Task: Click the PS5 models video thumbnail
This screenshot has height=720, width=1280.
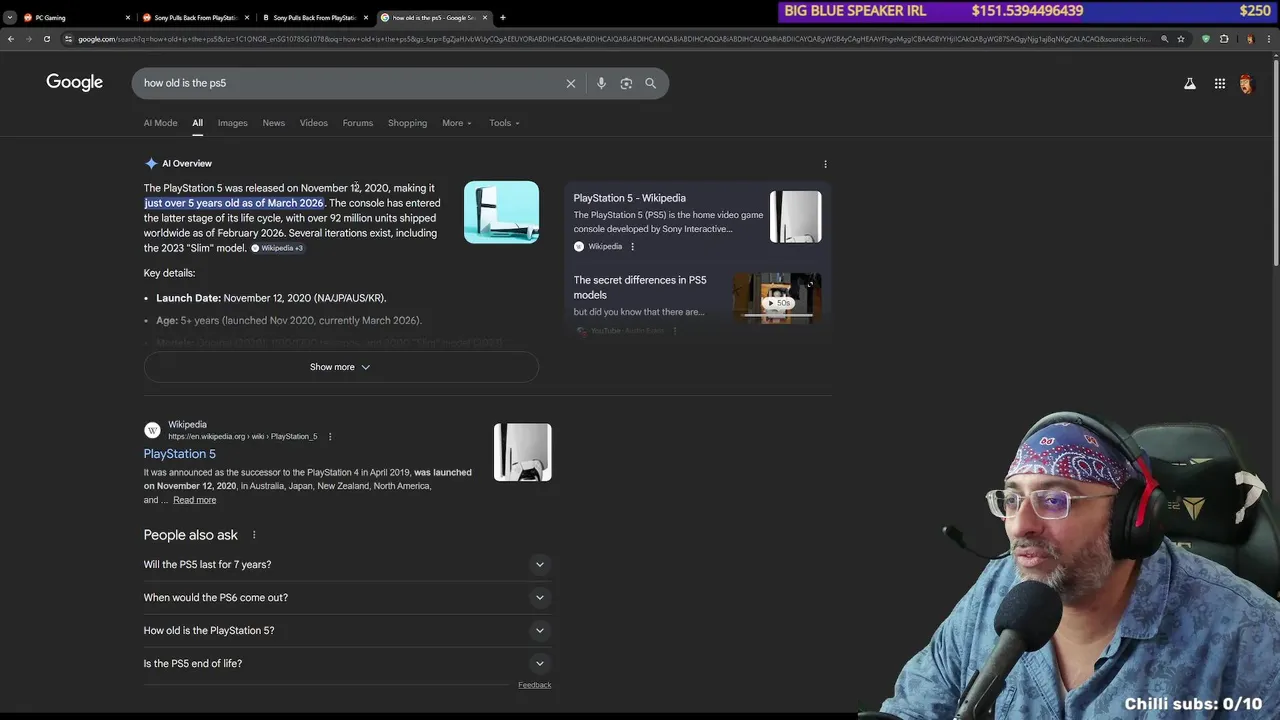Action: [x=777, y=297]
